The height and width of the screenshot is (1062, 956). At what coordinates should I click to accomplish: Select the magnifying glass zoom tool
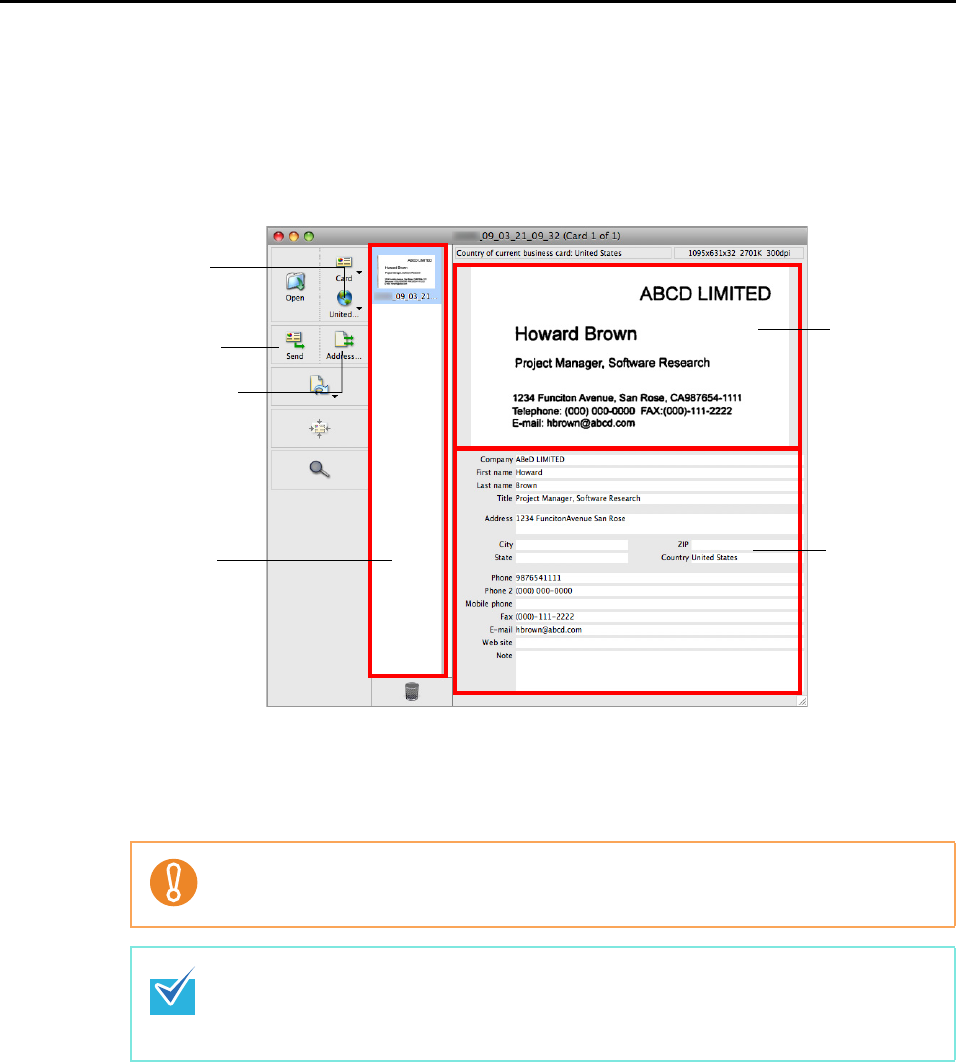319,469
